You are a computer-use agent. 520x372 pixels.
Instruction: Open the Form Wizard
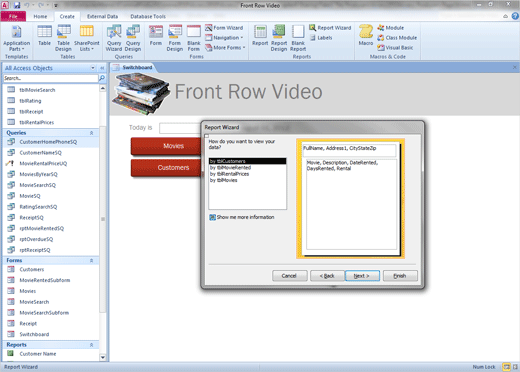224,28
